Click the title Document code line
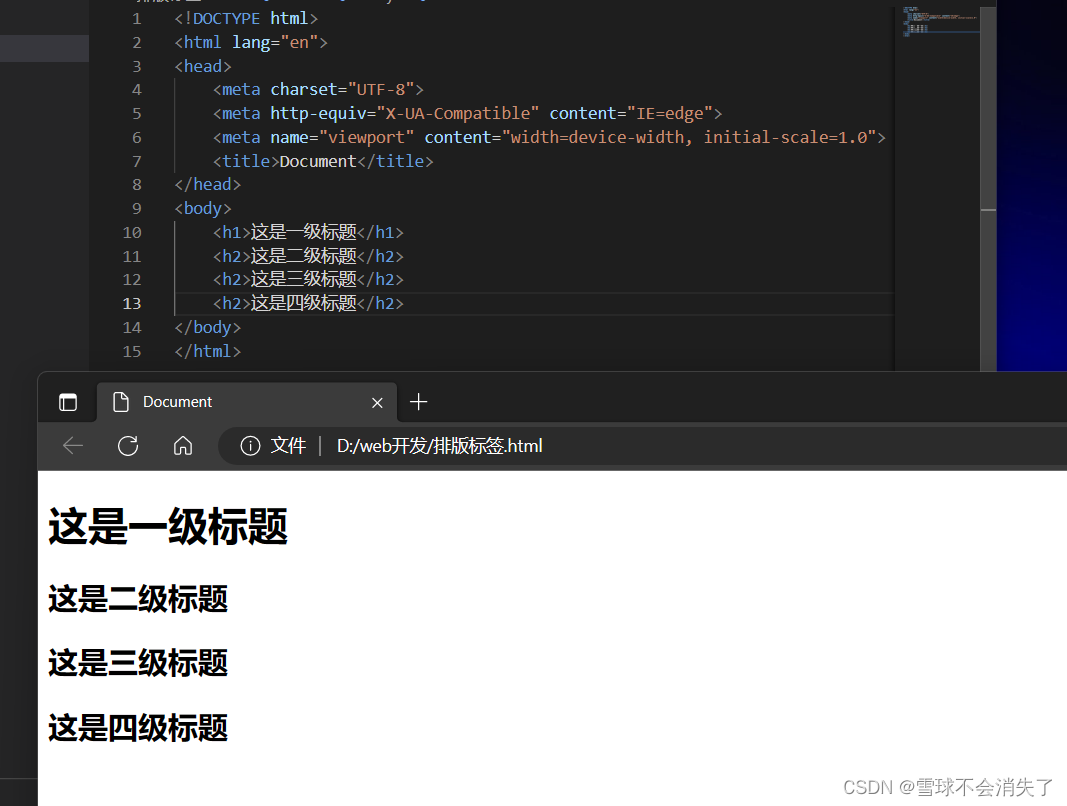This screenshot has width=1067, height=806. (x=323, y=161)
